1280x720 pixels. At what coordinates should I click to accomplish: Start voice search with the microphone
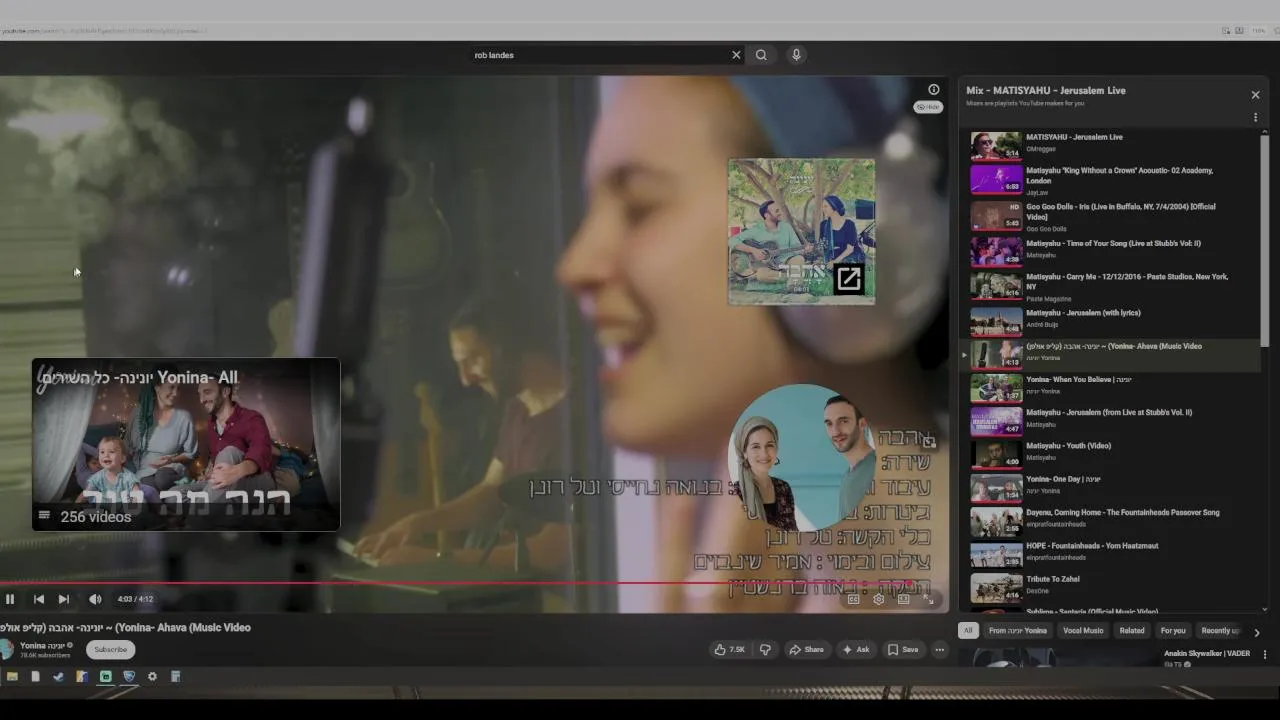(x=796, y=55)
